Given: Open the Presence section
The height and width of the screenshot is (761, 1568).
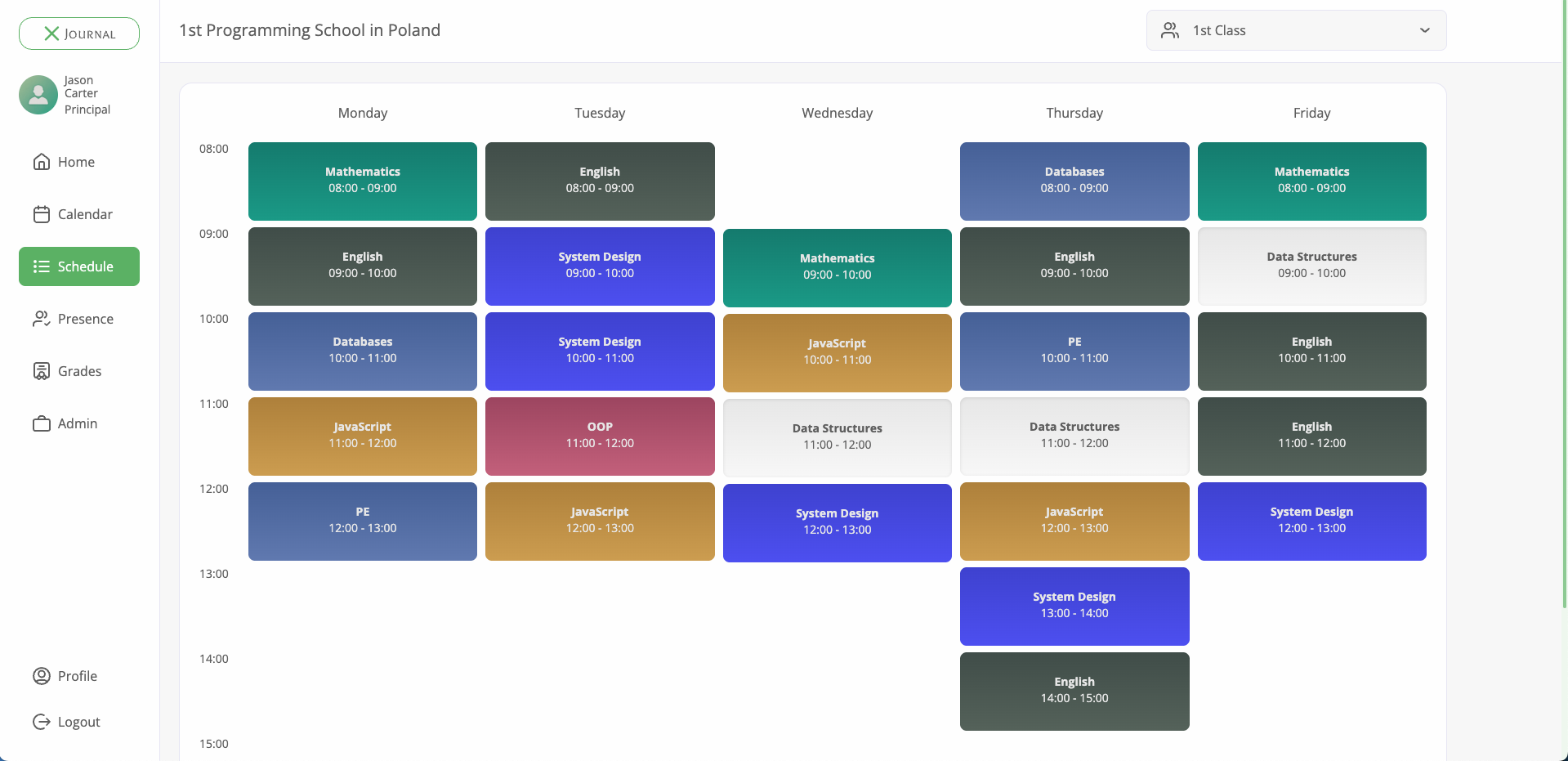Looking at the screenshot, I should point(79,319).
